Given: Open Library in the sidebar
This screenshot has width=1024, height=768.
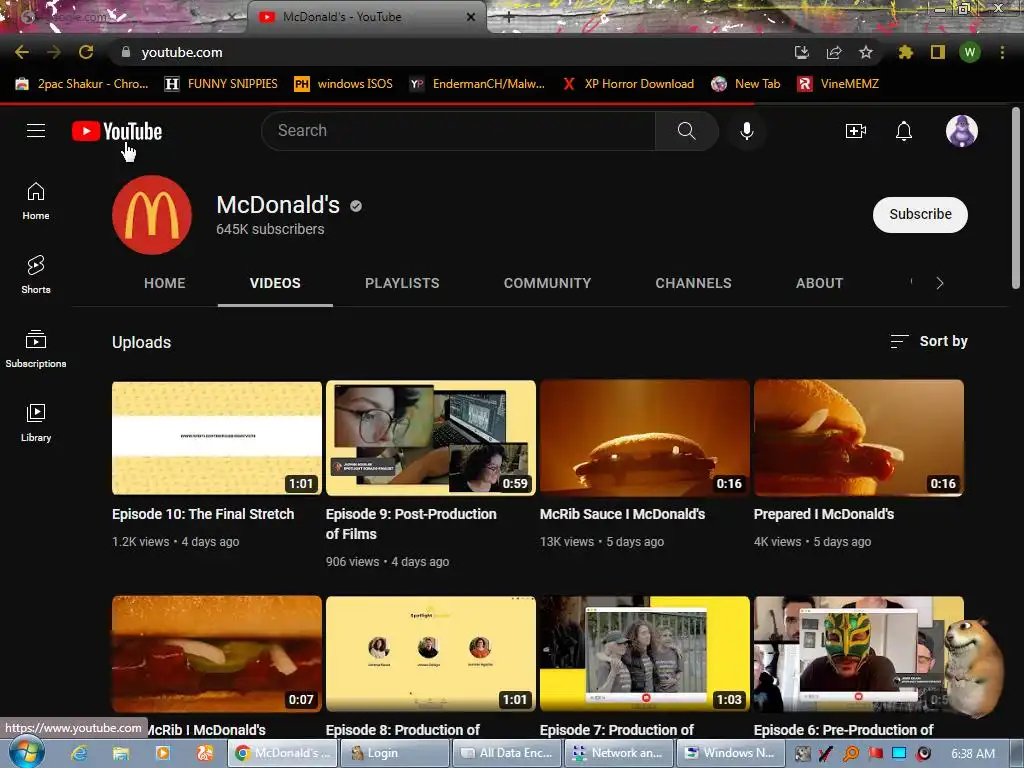Looking at the screenshot, I should click(x=36, y=423).
